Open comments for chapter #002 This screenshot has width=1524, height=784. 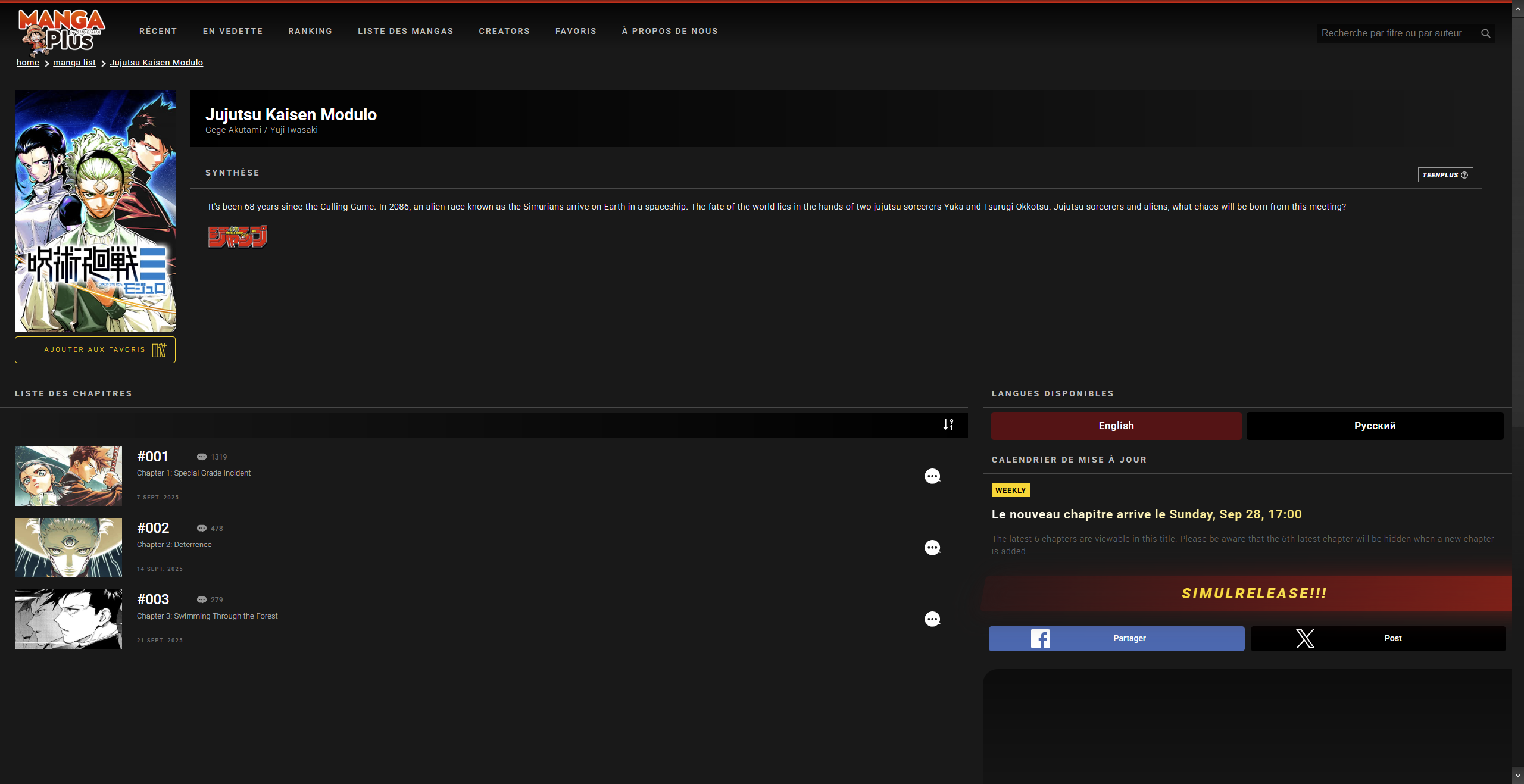coord(932,548)
